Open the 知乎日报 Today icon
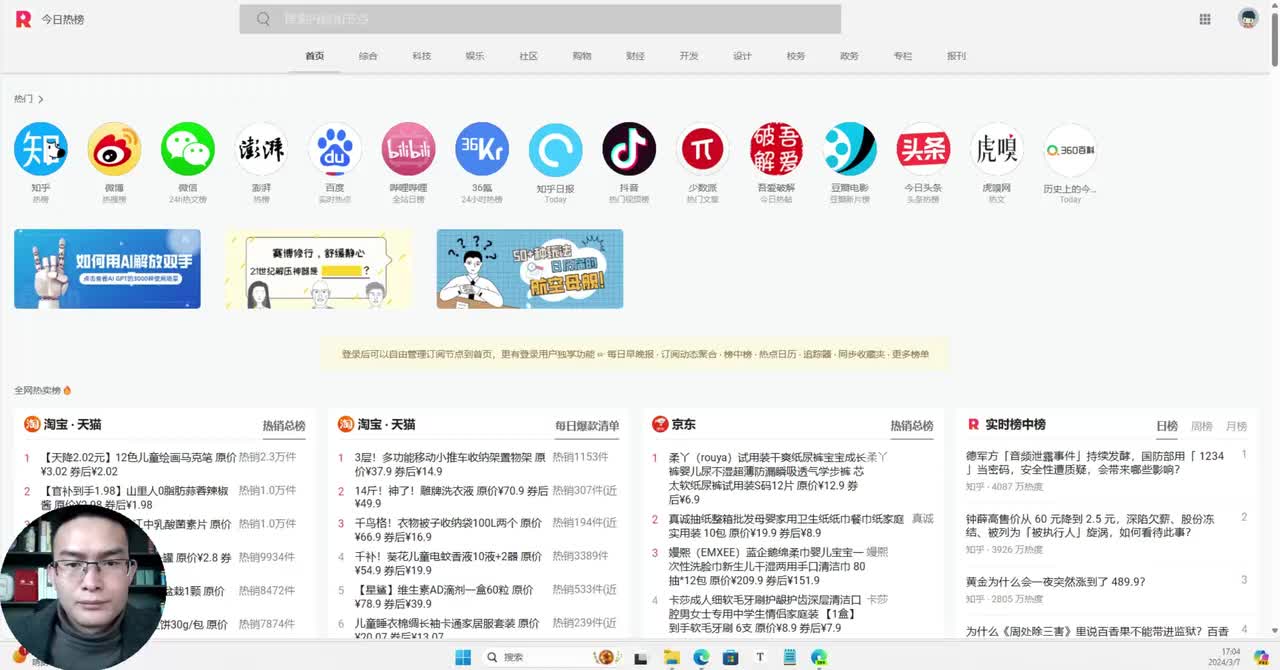This screenshot has height=670, width=1280. point(555,149)
